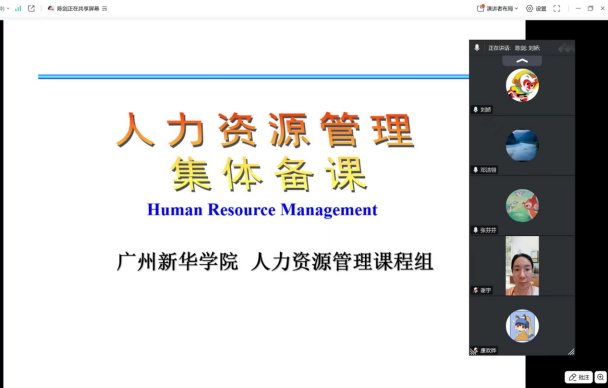Image resolution: width=608 pixels, height=388 pixels.
Task: Toggle full screen mode icon
Action: click(556, 9)
